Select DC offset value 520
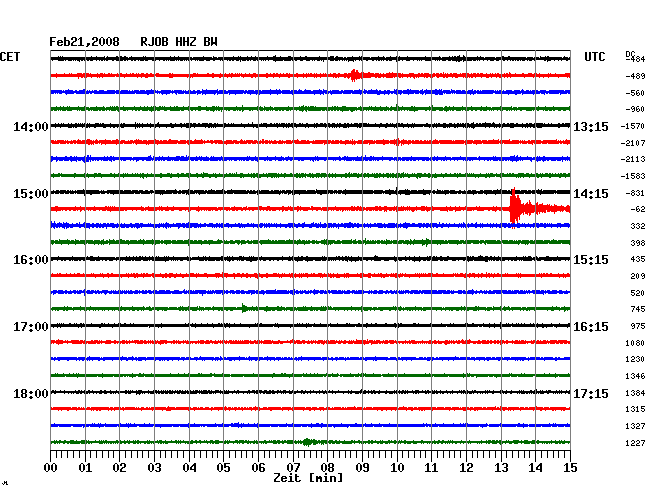This screenshot has height=494, width=650. pos(638,293)
